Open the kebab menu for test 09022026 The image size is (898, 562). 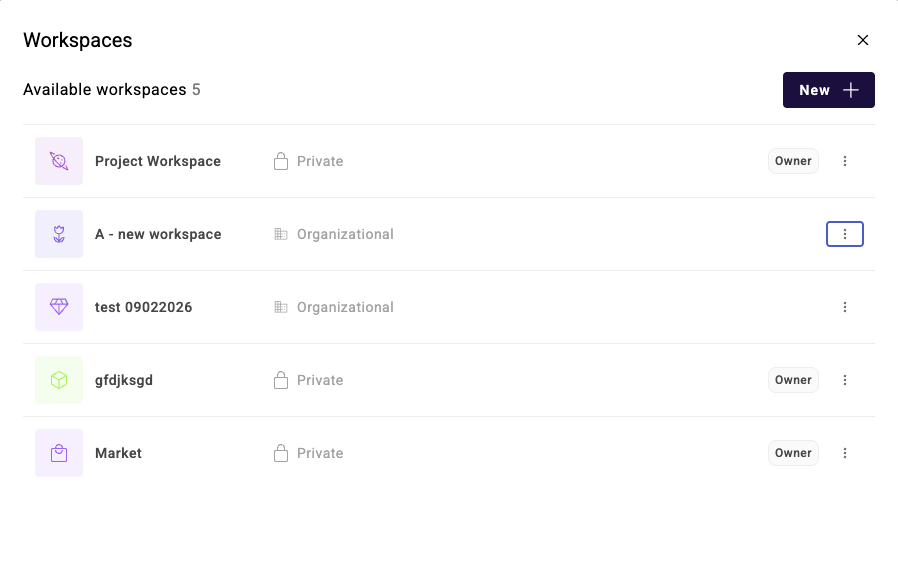[845, 307]
